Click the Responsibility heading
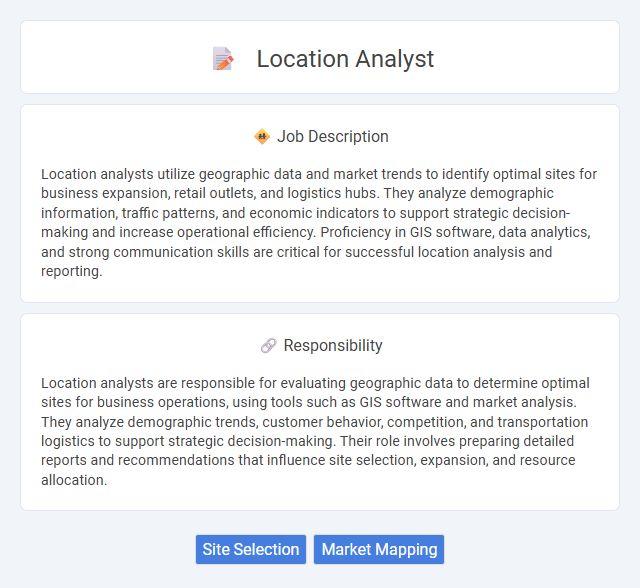 tap(333, 345)
